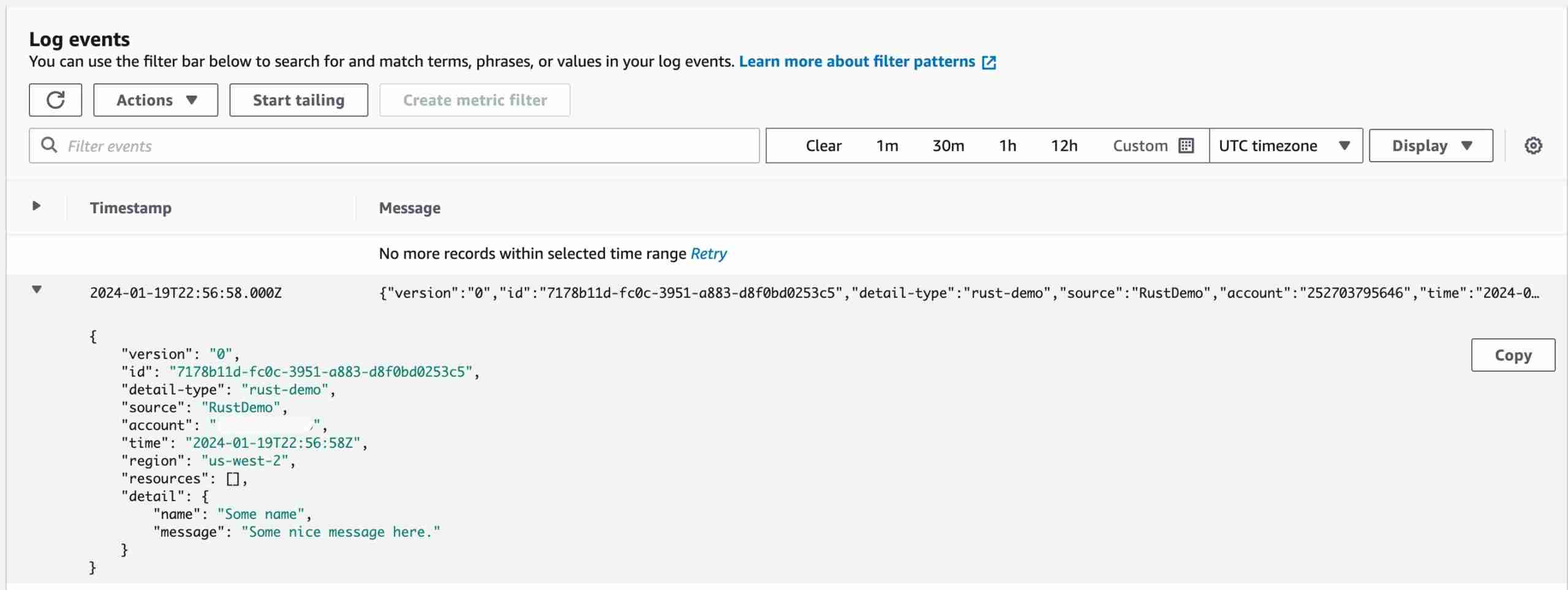Click the refresh log events icon
The width and height of the screenshot is (1568, 590).
coord(55,99)
